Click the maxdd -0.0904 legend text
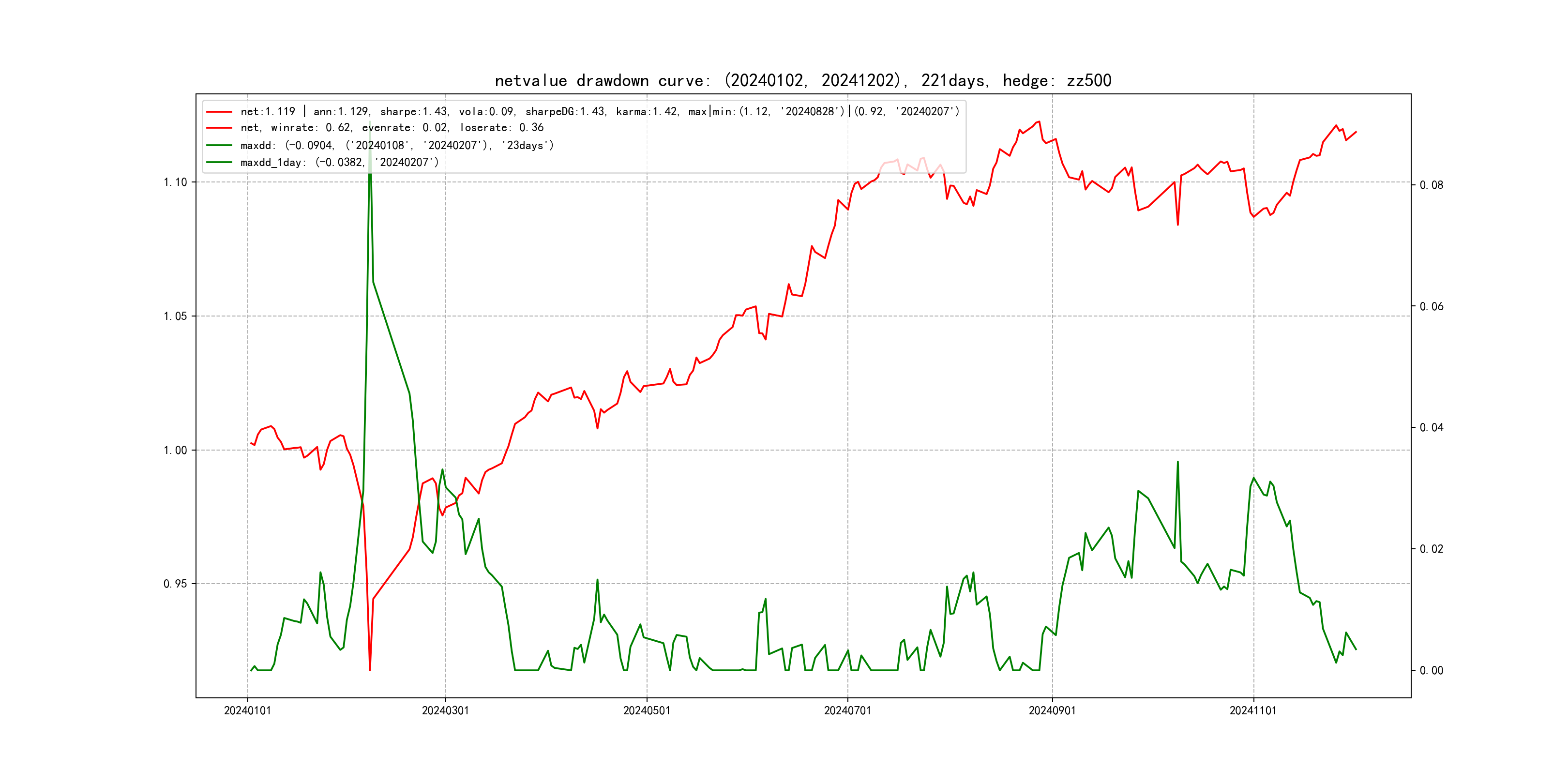1568x784 pixels. point(397,146)
